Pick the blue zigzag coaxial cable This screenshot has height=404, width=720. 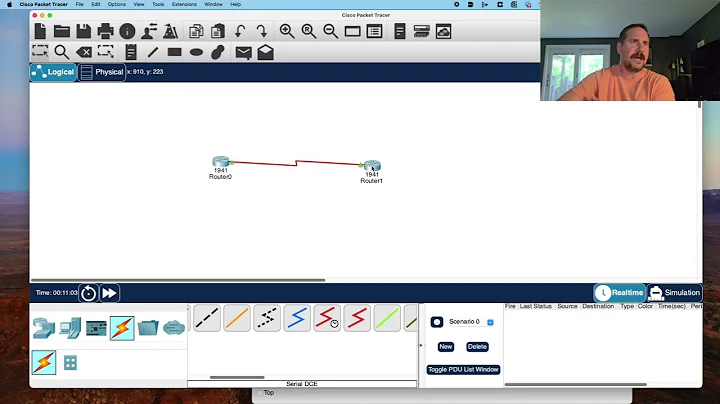coord(297,318)
